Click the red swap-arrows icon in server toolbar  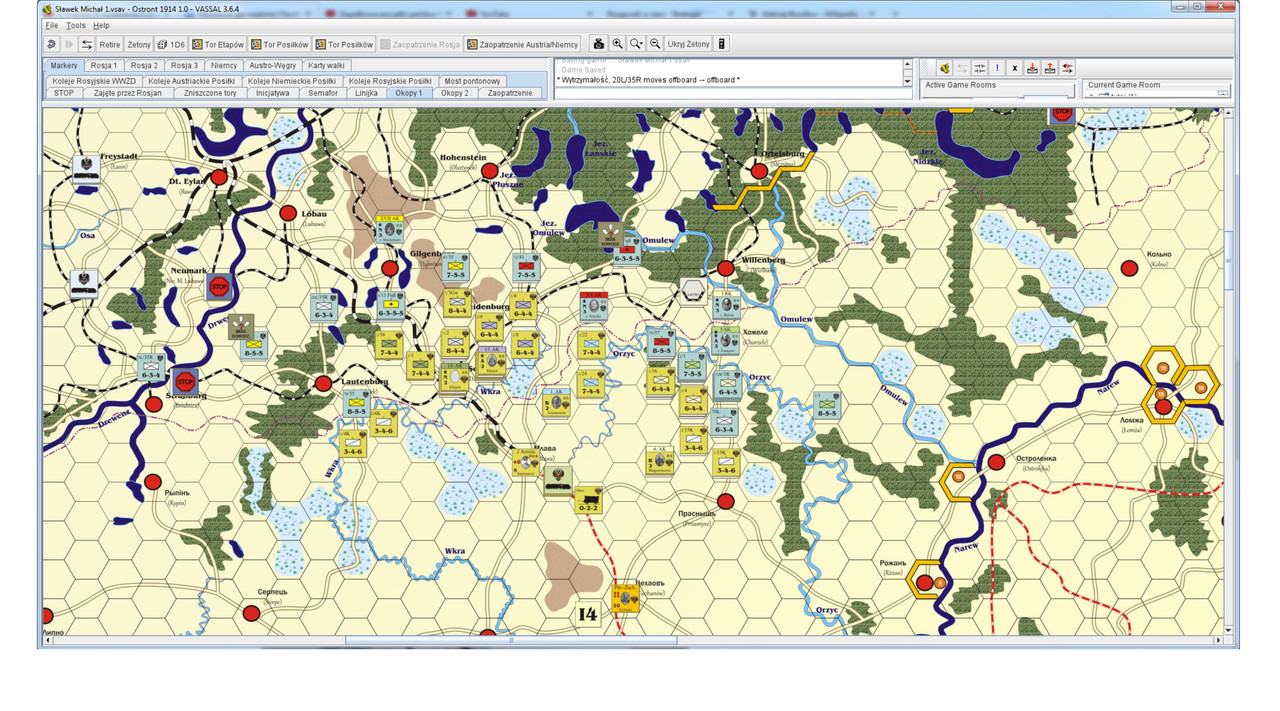(x=1068, y=68)
